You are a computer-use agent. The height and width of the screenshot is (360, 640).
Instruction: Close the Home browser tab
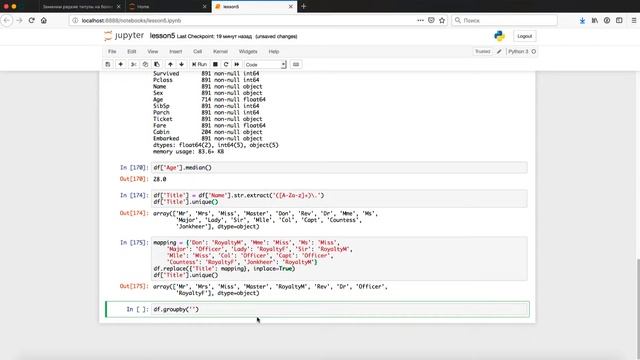204,7
